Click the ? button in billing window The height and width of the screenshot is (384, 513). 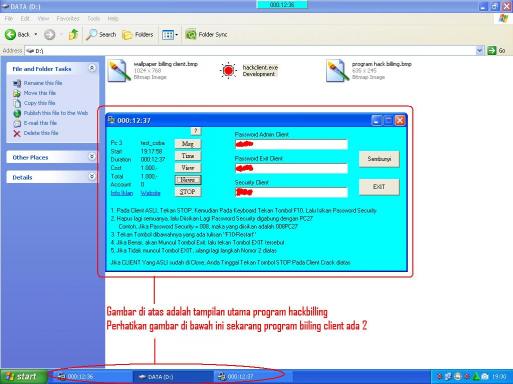[196, 131]
